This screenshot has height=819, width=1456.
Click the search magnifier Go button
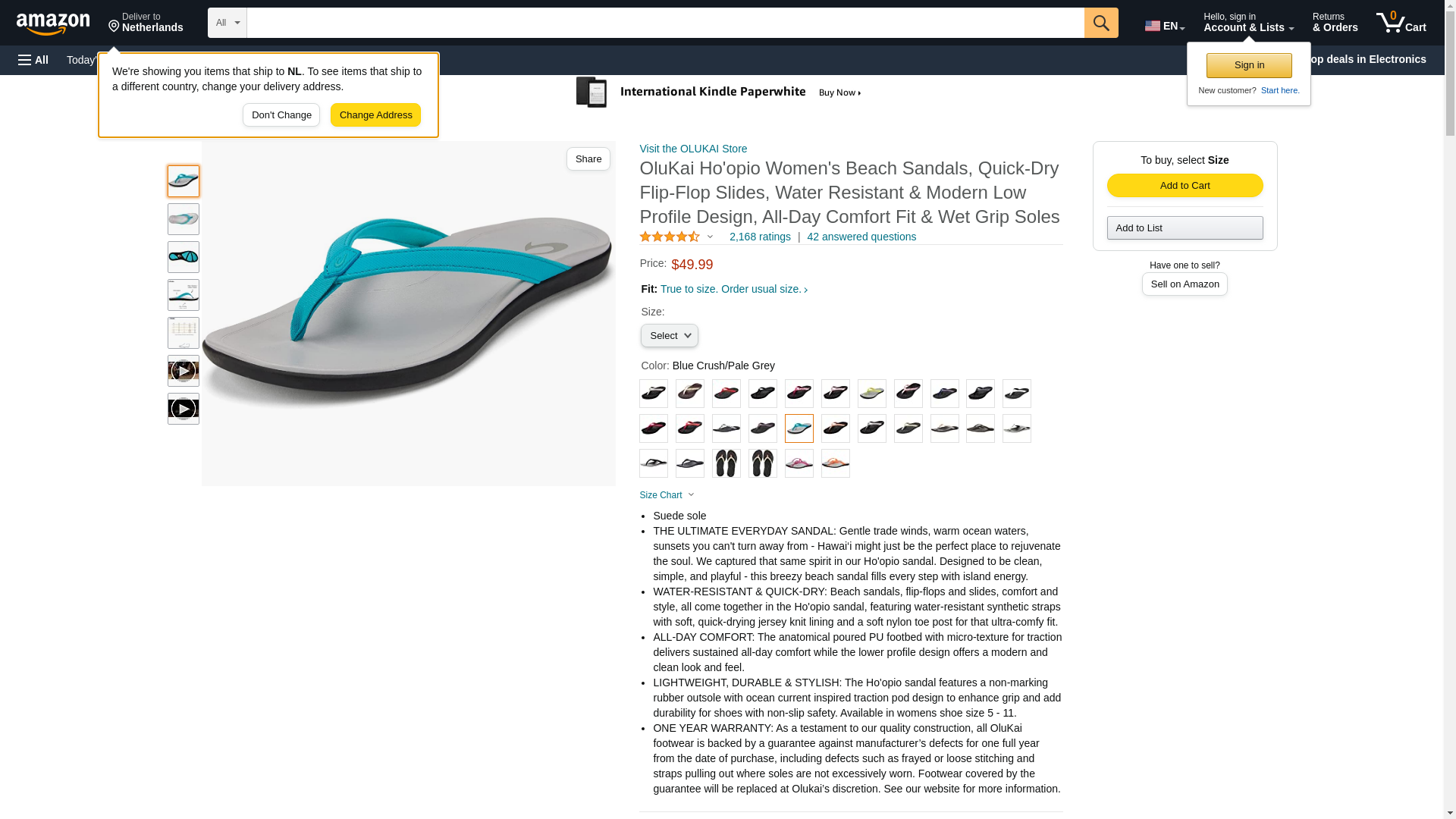(x=1101, y=23)
